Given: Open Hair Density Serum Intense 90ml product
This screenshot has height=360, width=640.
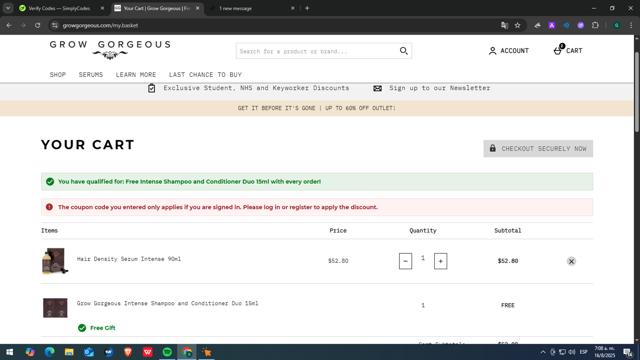Looking at the screenshot, I should tap(129, 259).
